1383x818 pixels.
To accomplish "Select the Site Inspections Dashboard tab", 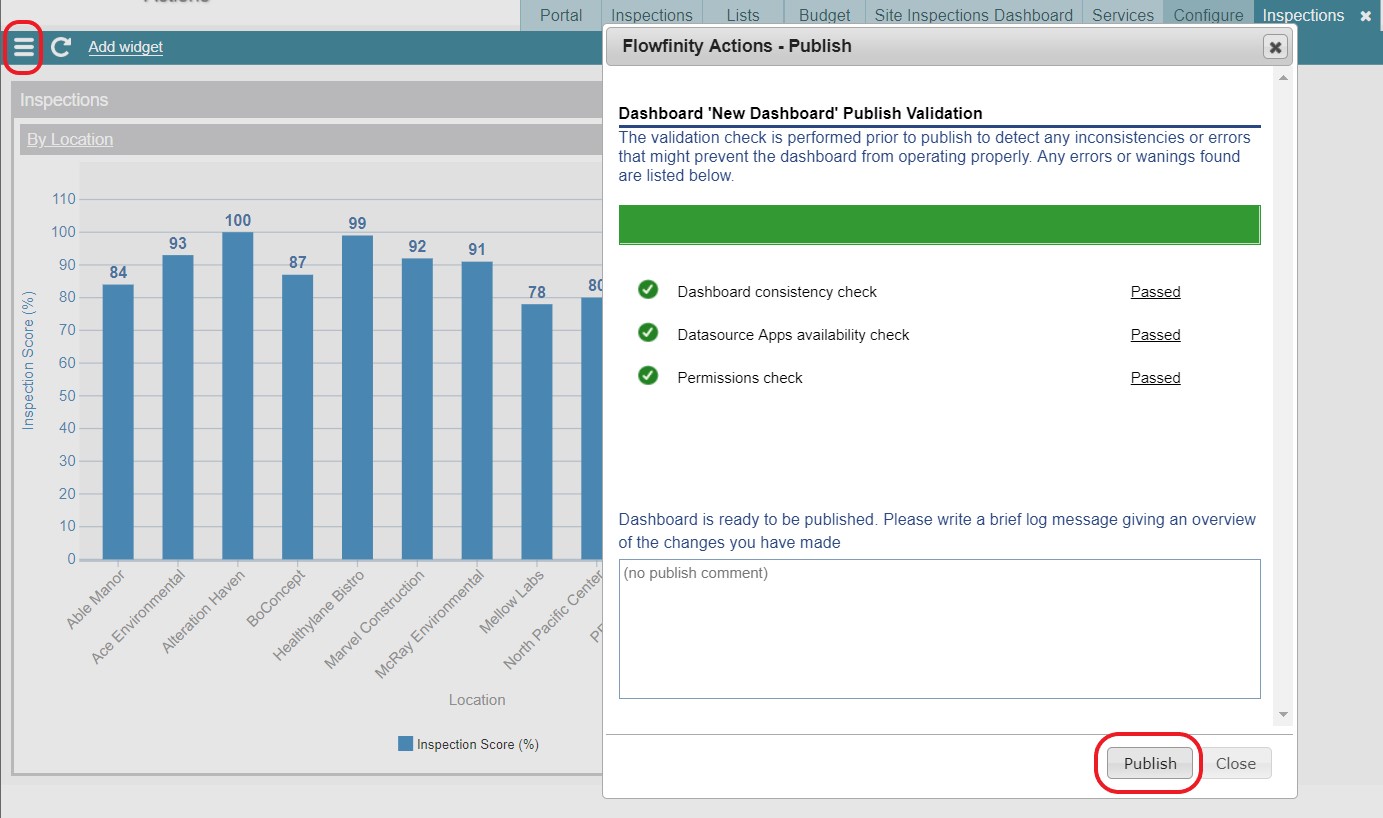I will click(973, 16).
